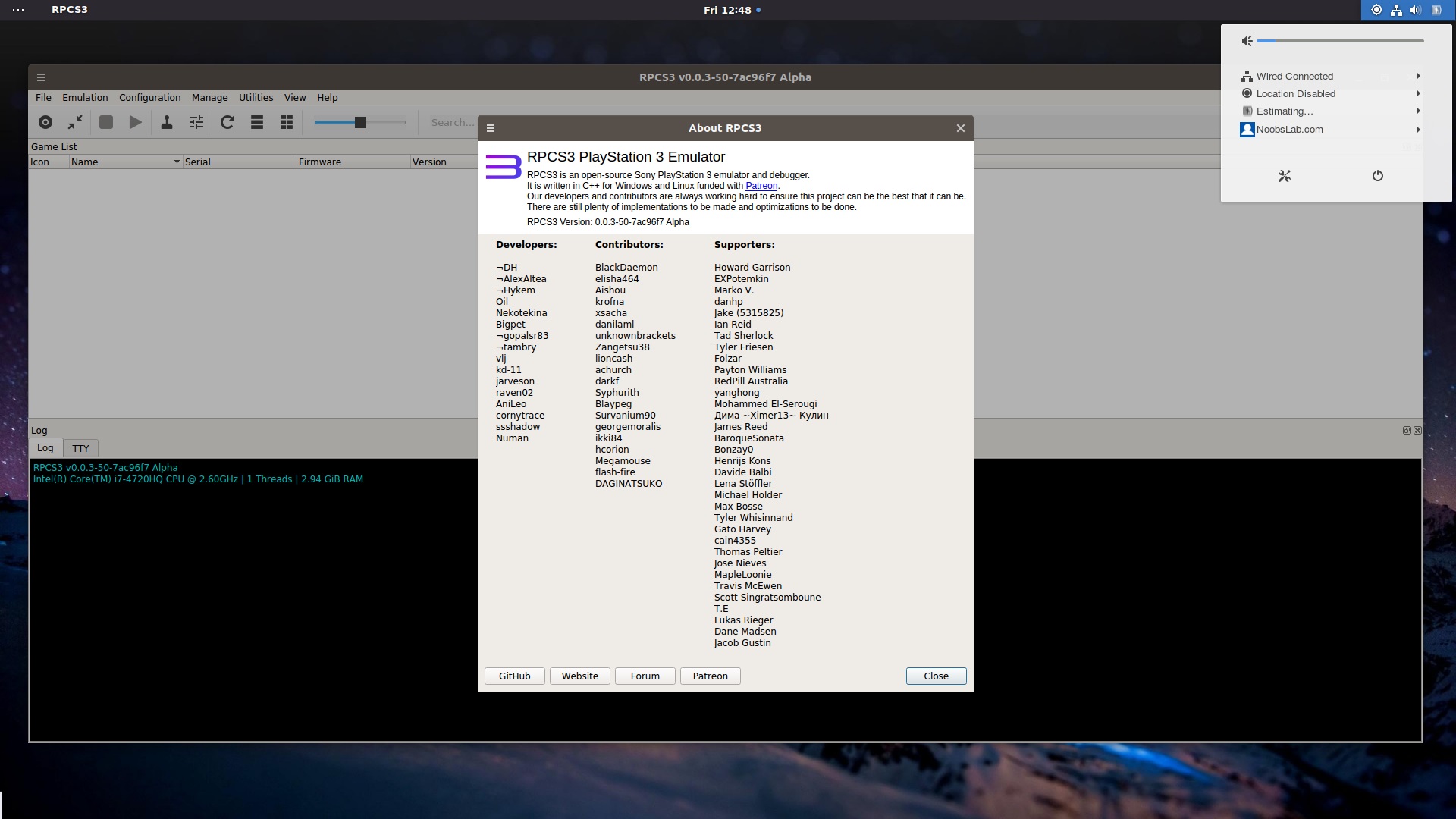Click the refresh/restart game list icon
Image resolution: width=1456 pixels, height=819 pixels.
[x=228, y=122]
